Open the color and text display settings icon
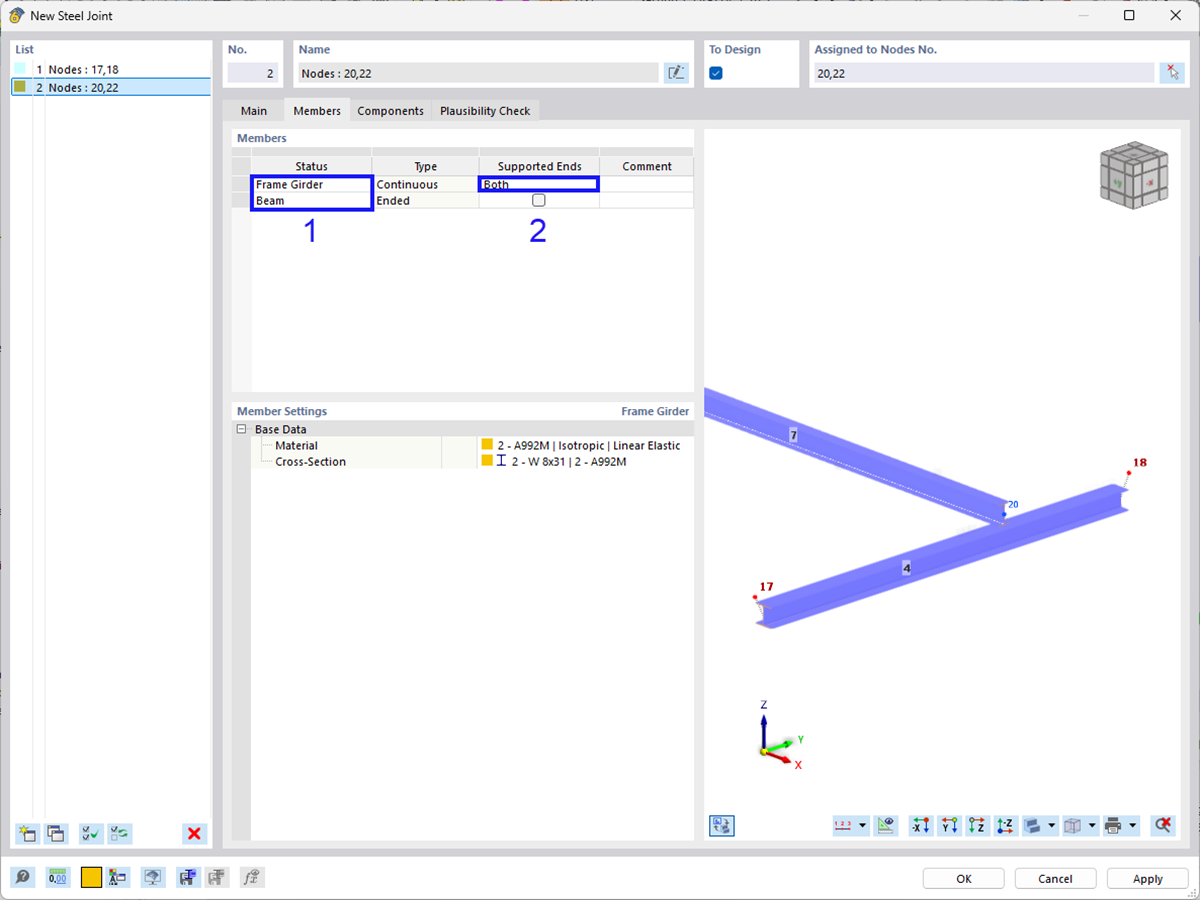This screenshot has height=900, width=1200. click(118, 878)
